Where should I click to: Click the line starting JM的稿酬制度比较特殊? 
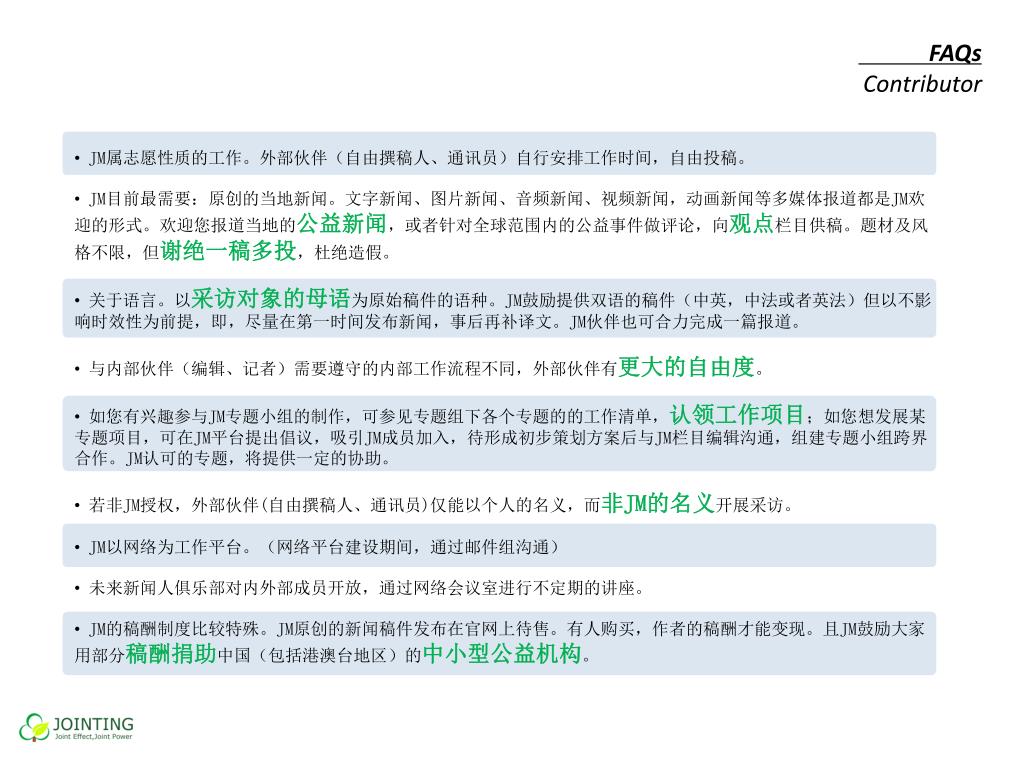(499, 629)
